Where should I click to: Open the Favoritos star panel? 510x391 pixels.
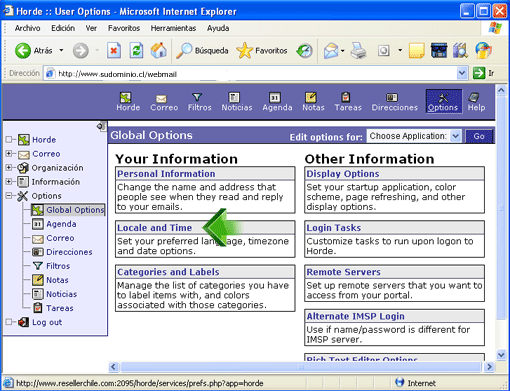tap(262, 51)
